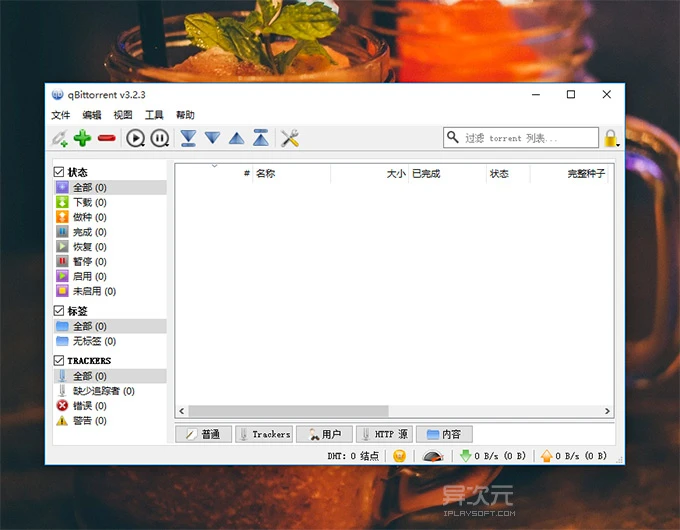Screen dimensions: 680x530
Task: Sort by the 已完成 column header
Action: coord(448,173)
